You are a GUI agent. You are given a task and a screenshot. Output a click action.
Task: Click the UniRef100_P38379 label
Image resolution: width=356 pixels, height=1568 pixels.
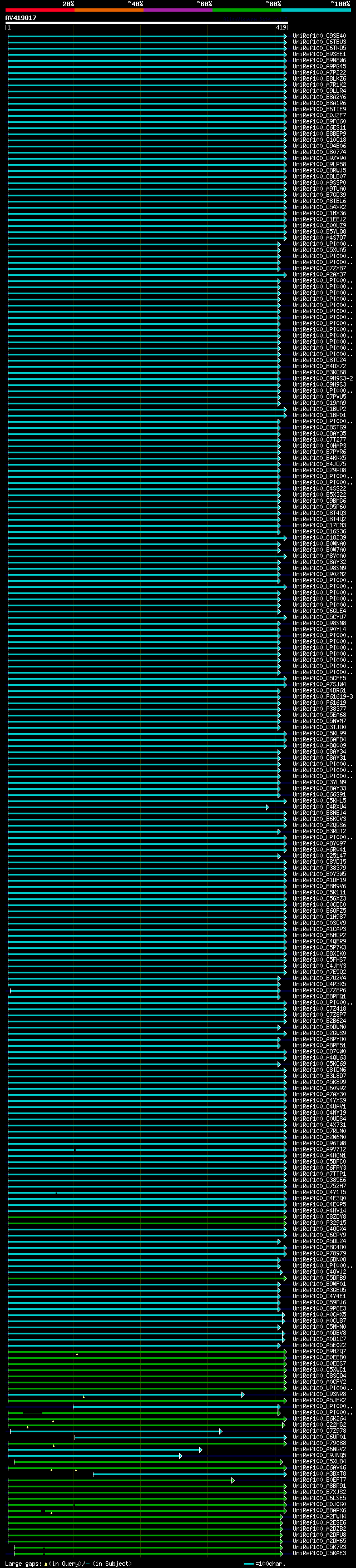click(x=319, y=868)
